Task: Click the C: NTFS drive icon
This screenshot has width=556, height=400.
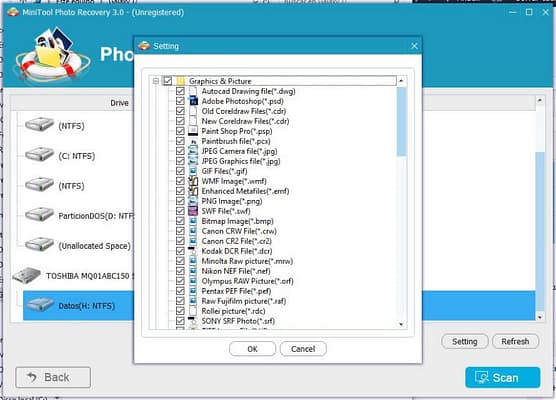Action: (x=39, y=155)
